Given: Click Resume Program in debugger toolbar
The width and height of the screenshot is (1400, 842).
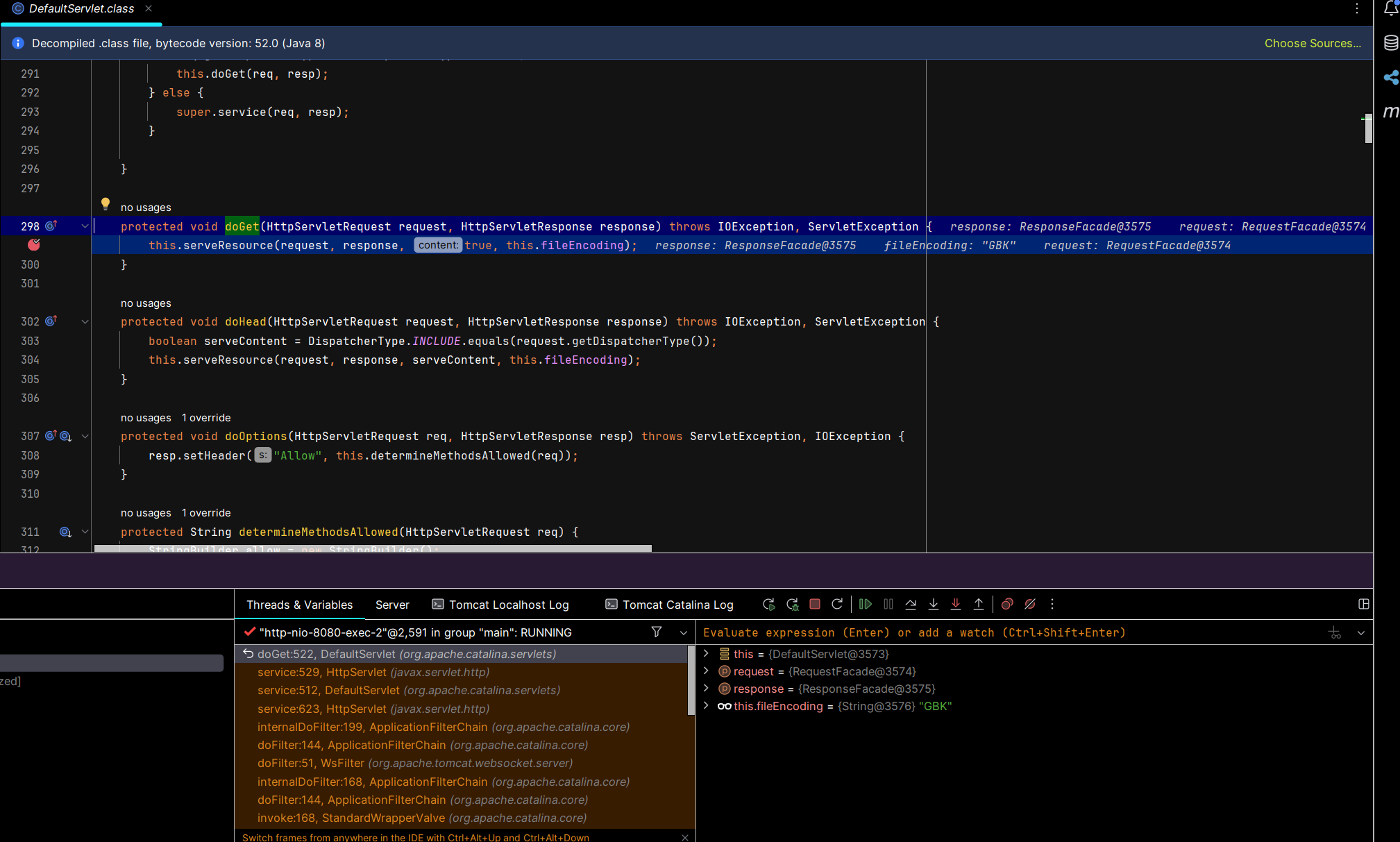Looking at the screenshot, I should pos(865,604).
